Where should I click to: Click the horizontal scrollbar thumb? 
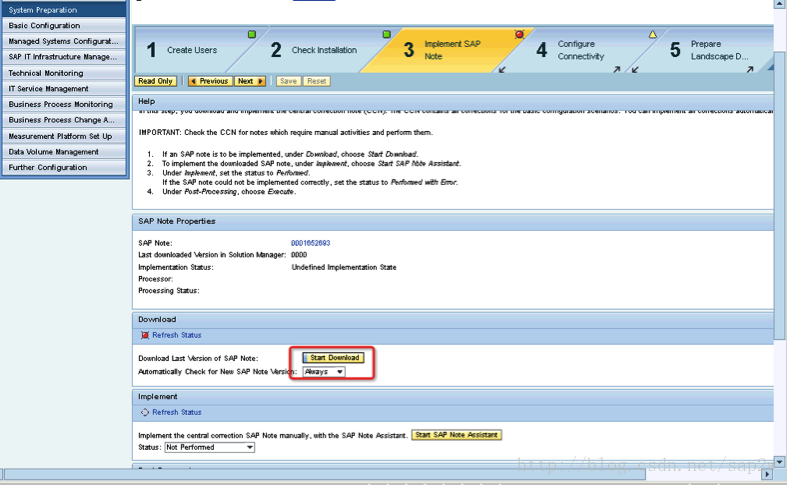pos(325,474)
